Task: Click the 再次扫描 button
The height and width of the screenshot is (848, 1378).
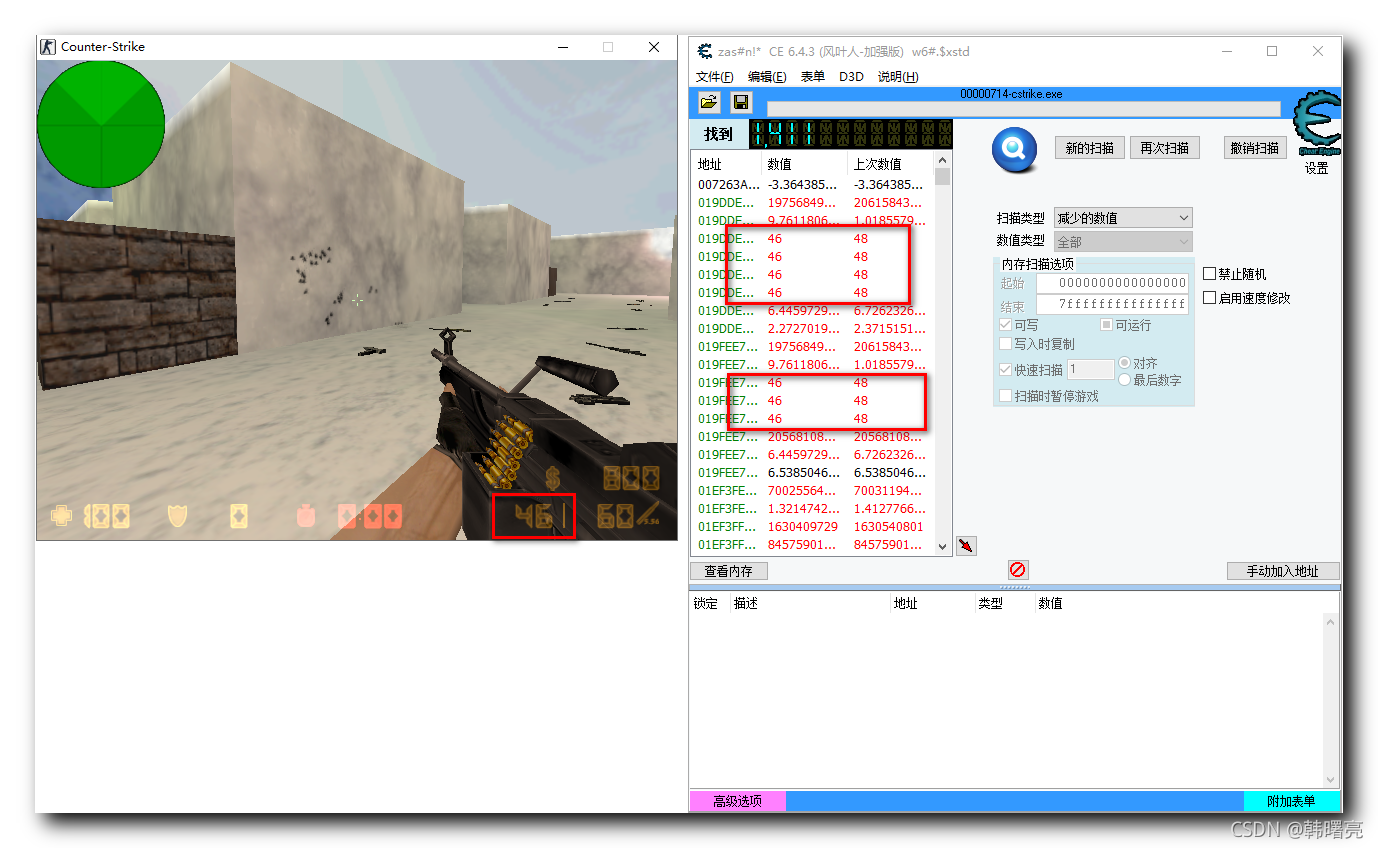Action: (1164, 148)
